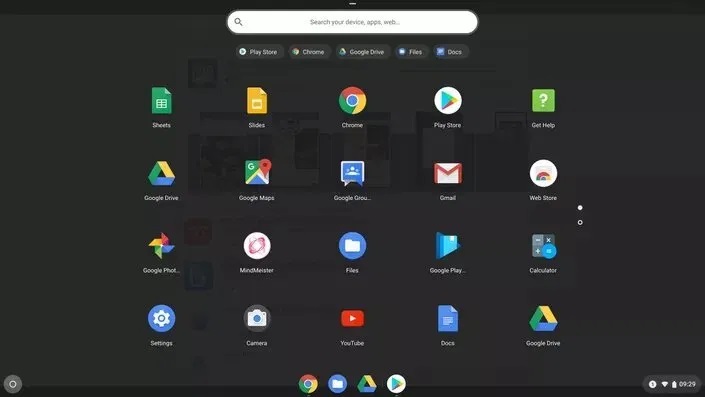
Task: Collapse launcher with the top handle
Action: (x=352, y=4)
